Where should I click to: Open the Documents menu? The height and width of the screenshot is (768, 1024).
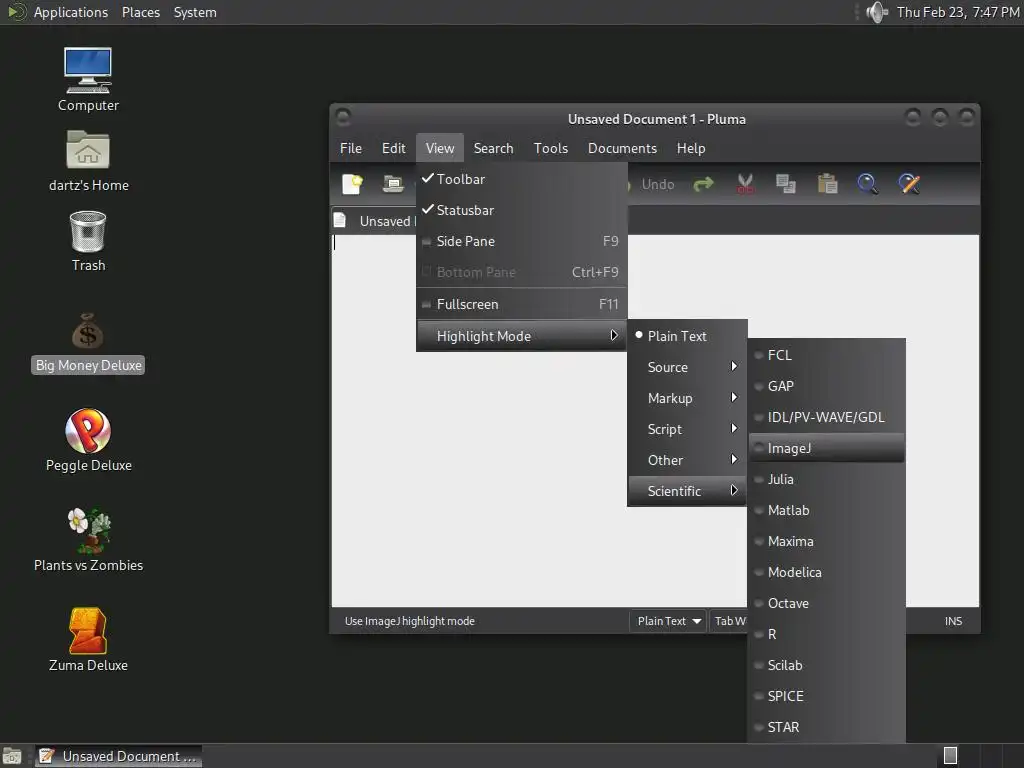[622, 148]
